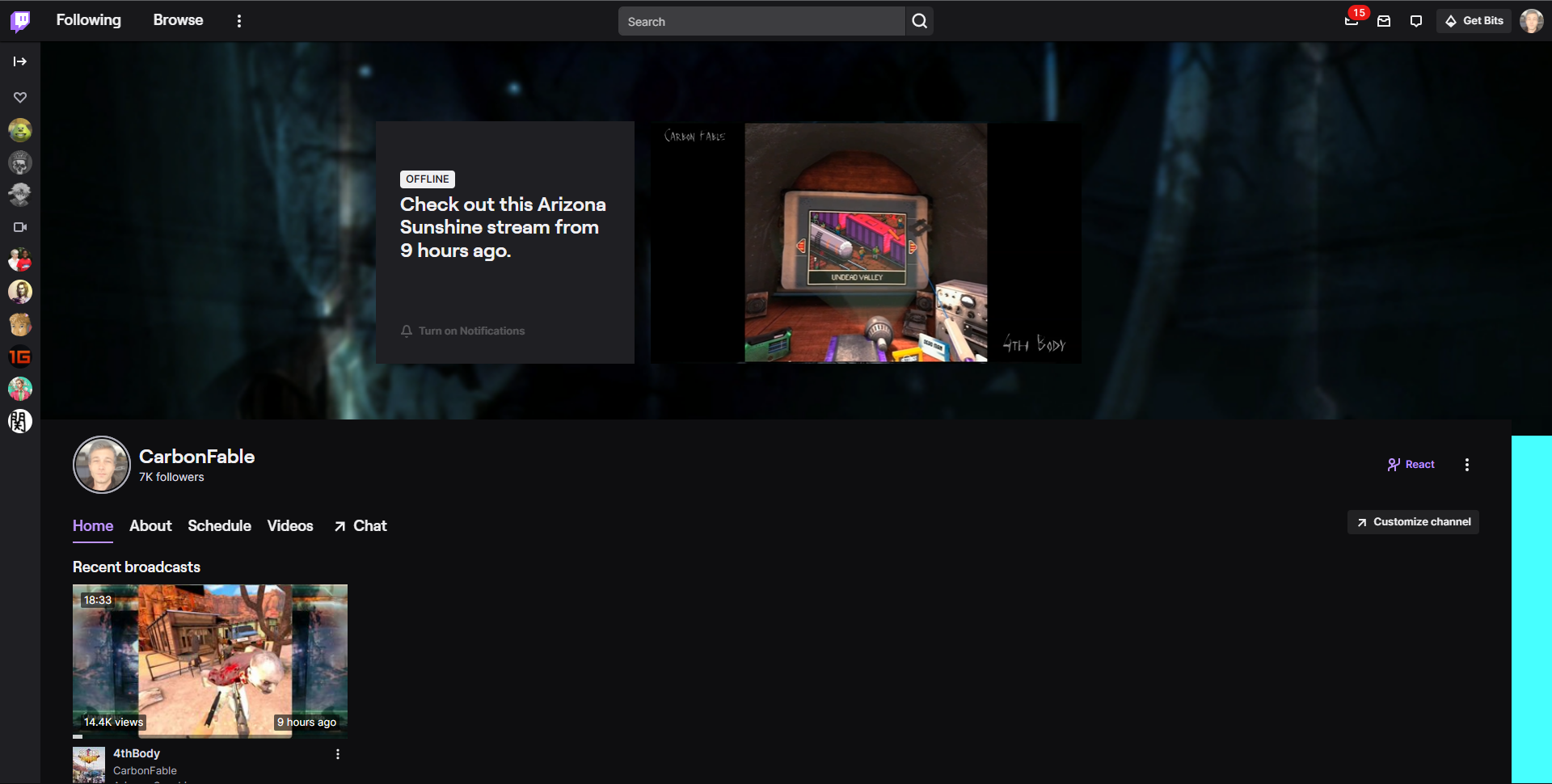The image size is (1552, 784).
Task: Click the Customize channel button
Action: click(x=1413, y=522)
